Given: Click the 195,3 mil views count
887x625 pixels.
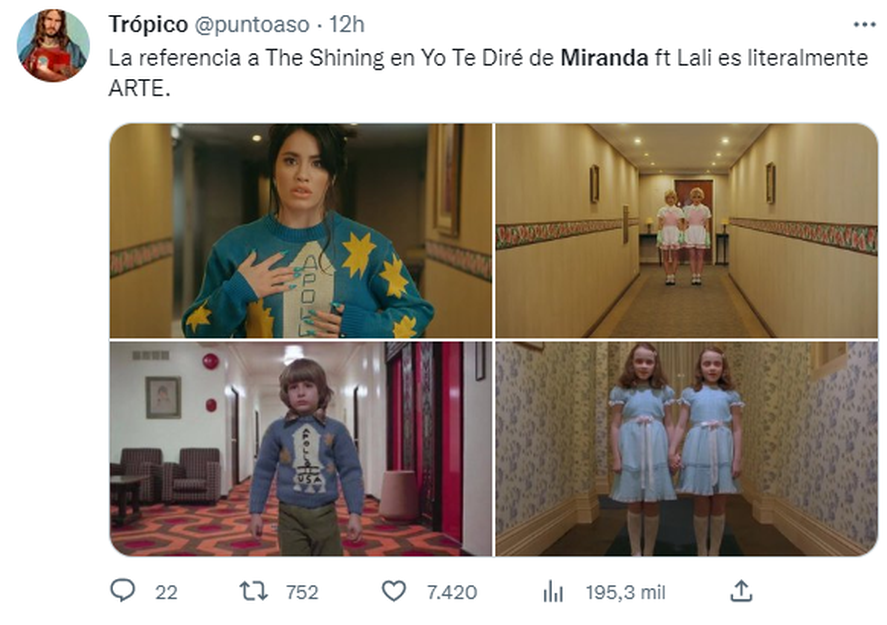Looking at the screenshot, I should pos(625,593).
